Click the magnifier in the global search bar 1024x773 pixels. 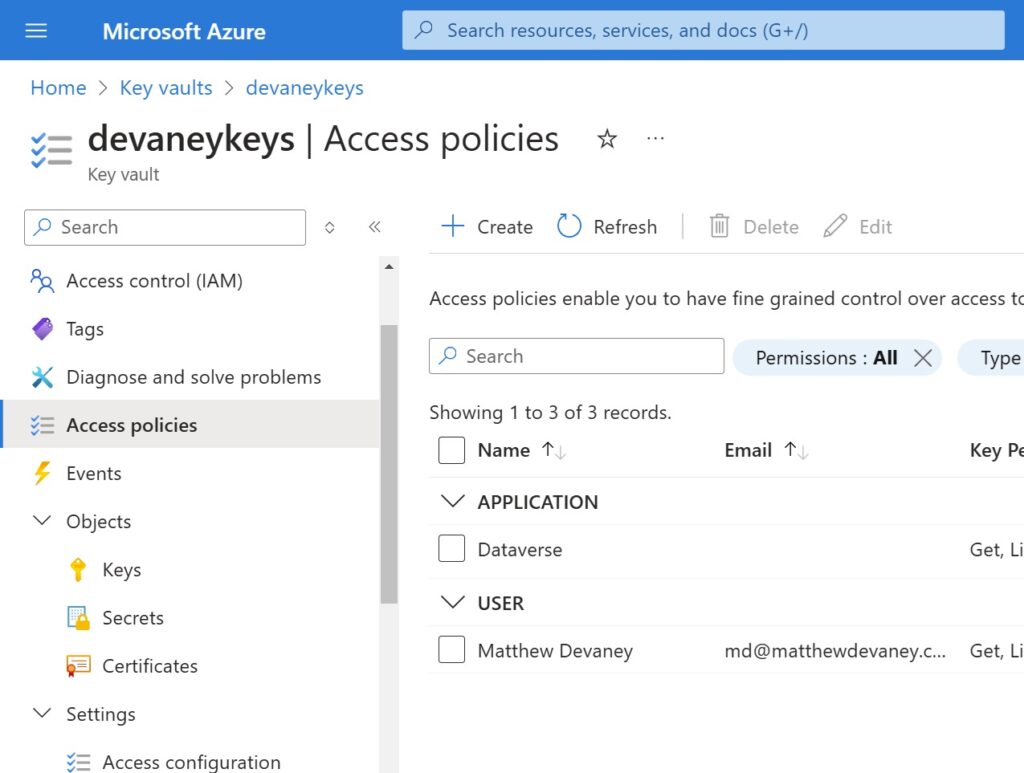[x=424, y=29]
